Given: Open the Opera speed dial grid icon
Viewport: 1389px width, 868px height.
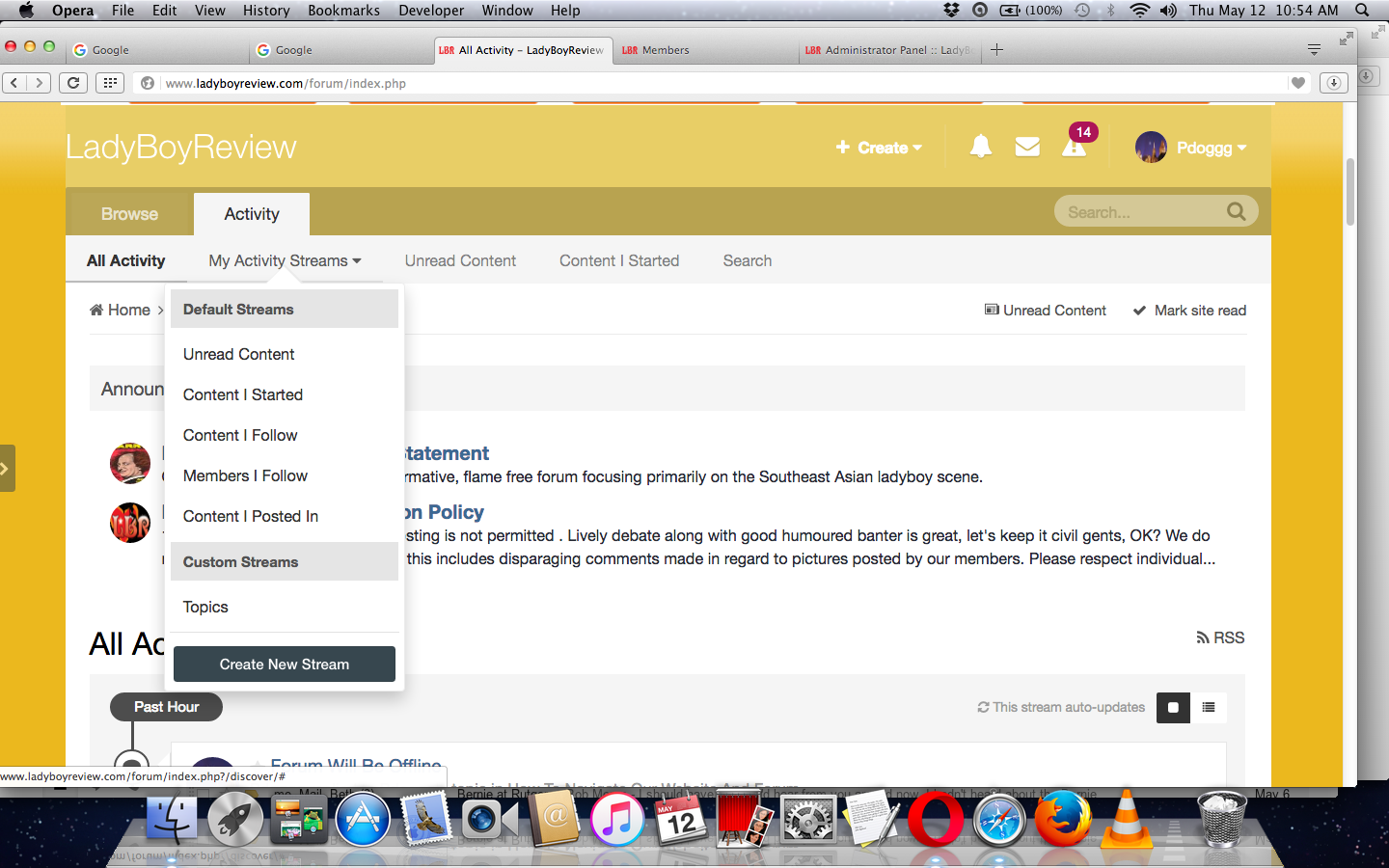Looking at the screenshot, I should click(110, 83).
